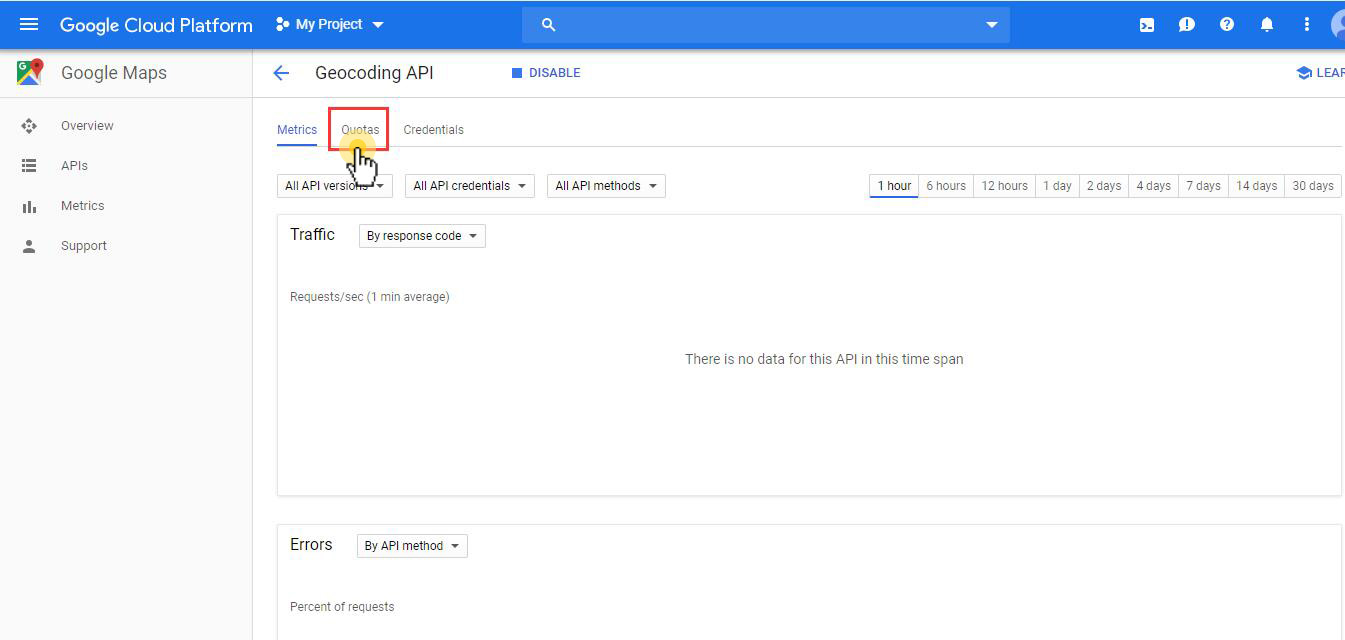This screenshot has height=640, width=1345.
Task: Go back using the left arrow
Action: point(281,73)
